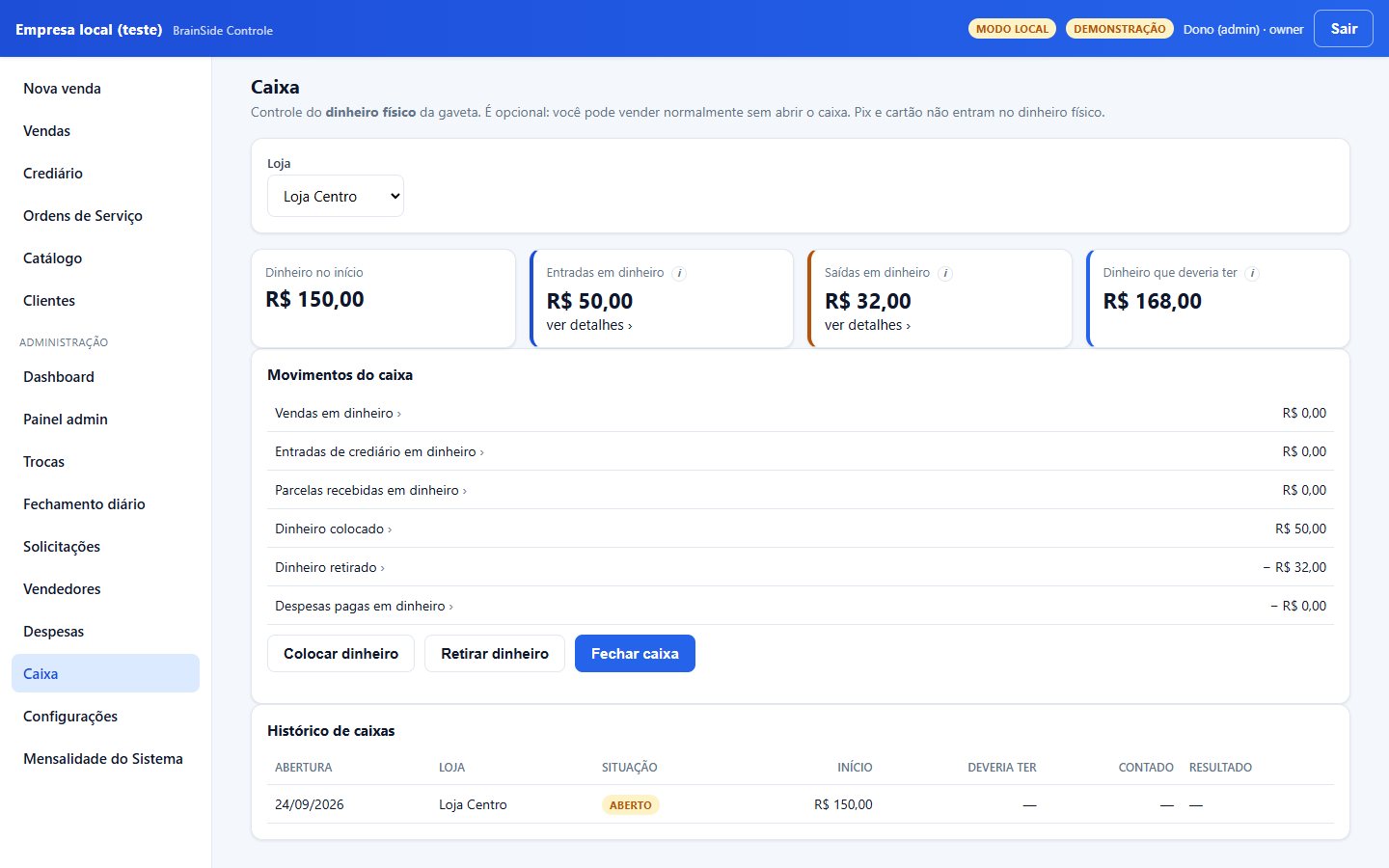Click R$ 50,00 amount in Dinheiro colocado row
The height and width of the screenshot is (868, 1389).
(x=1300, y=529)
